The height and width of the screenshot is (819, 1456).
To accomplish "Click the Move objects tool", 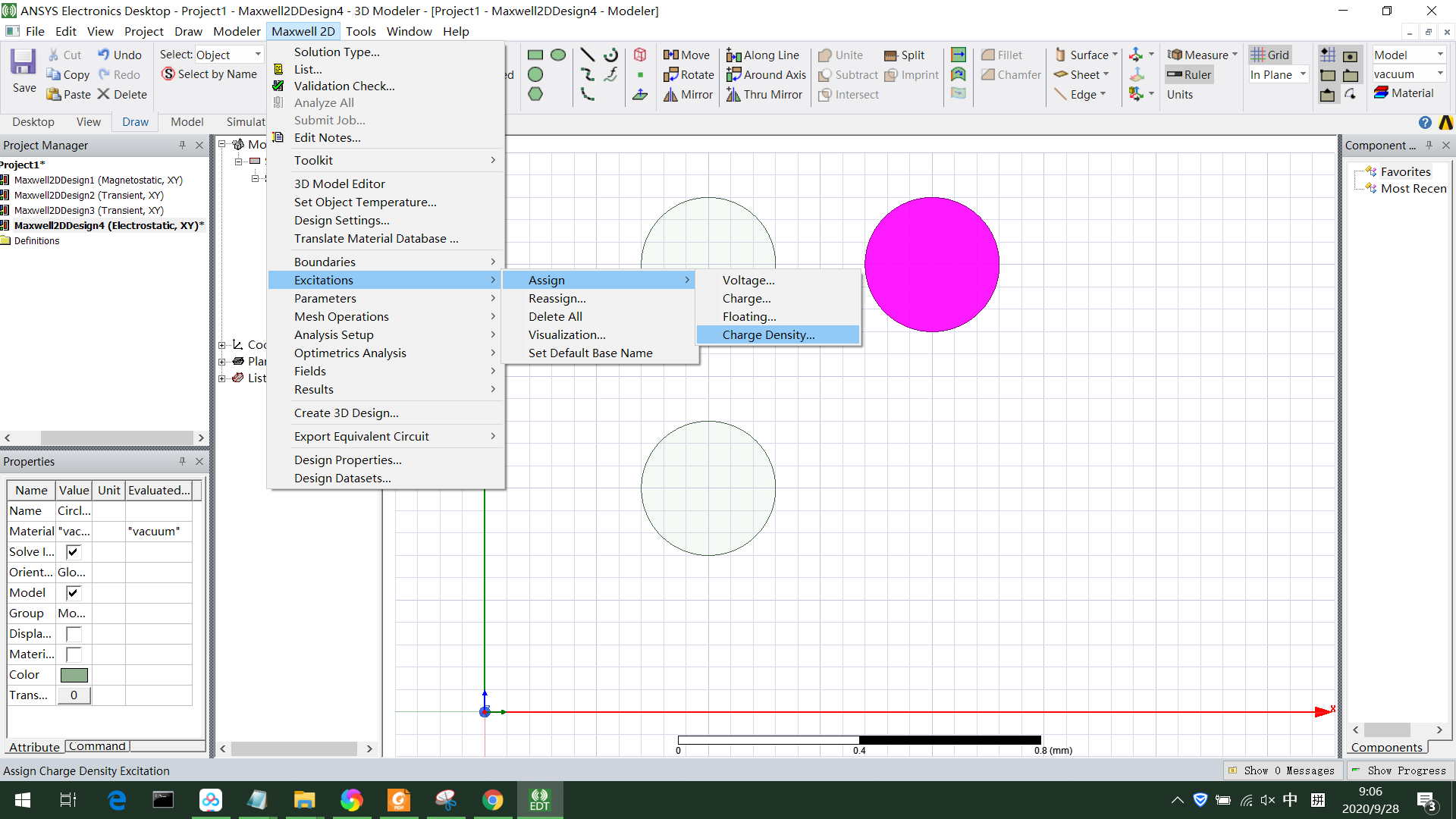I will (687, 55).
